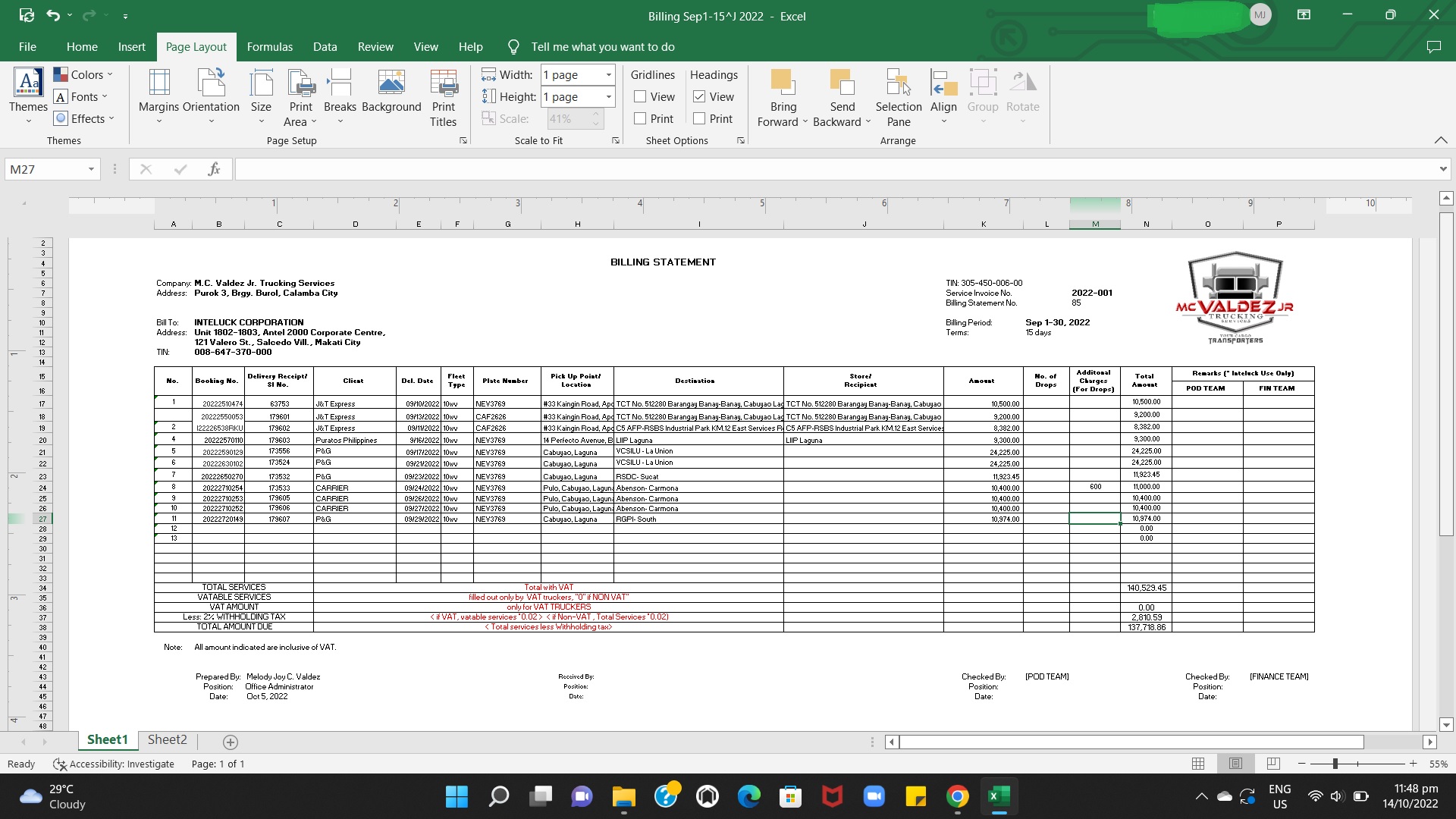This screenshot has width=1456, height=819.
Task: Switch to Normal view
Action: click(x=1198, y=764)
